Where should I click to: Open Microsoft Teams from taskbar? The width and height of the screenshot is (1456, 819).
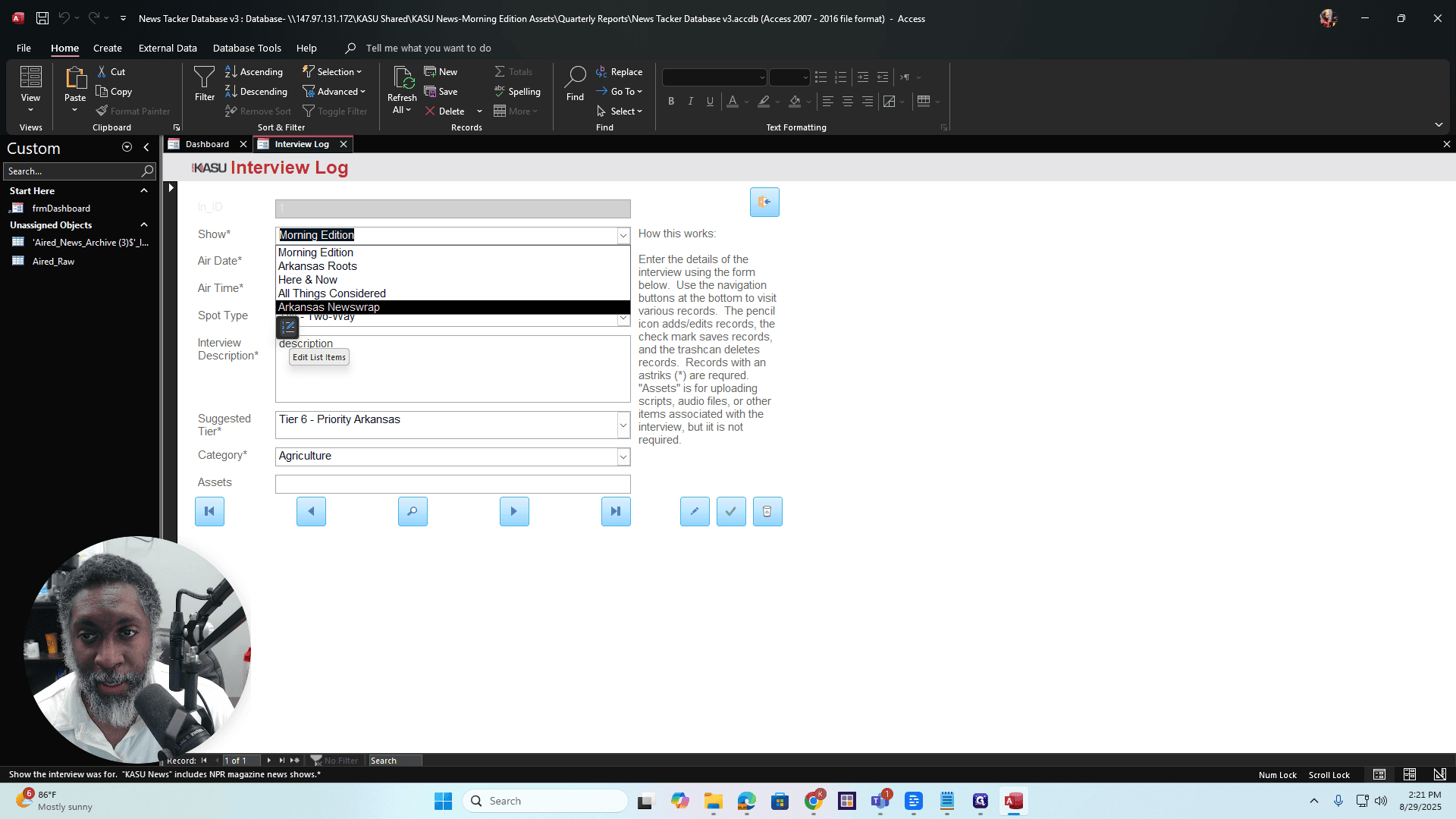pos(880,801)
